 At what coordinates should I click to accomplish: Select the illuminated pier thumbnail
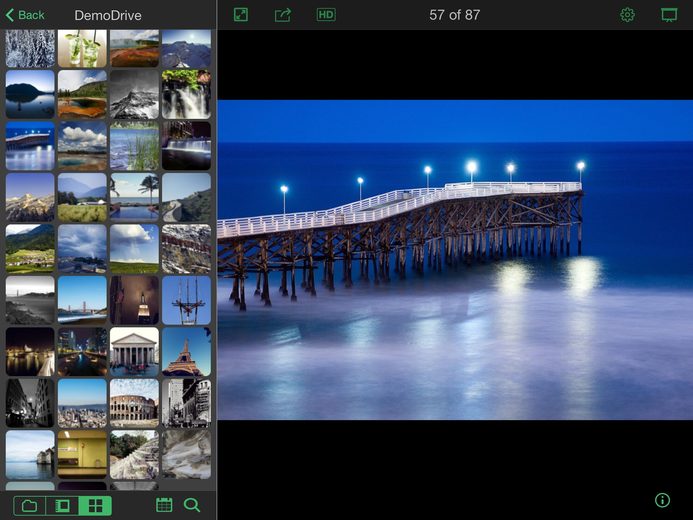[30, 146]
